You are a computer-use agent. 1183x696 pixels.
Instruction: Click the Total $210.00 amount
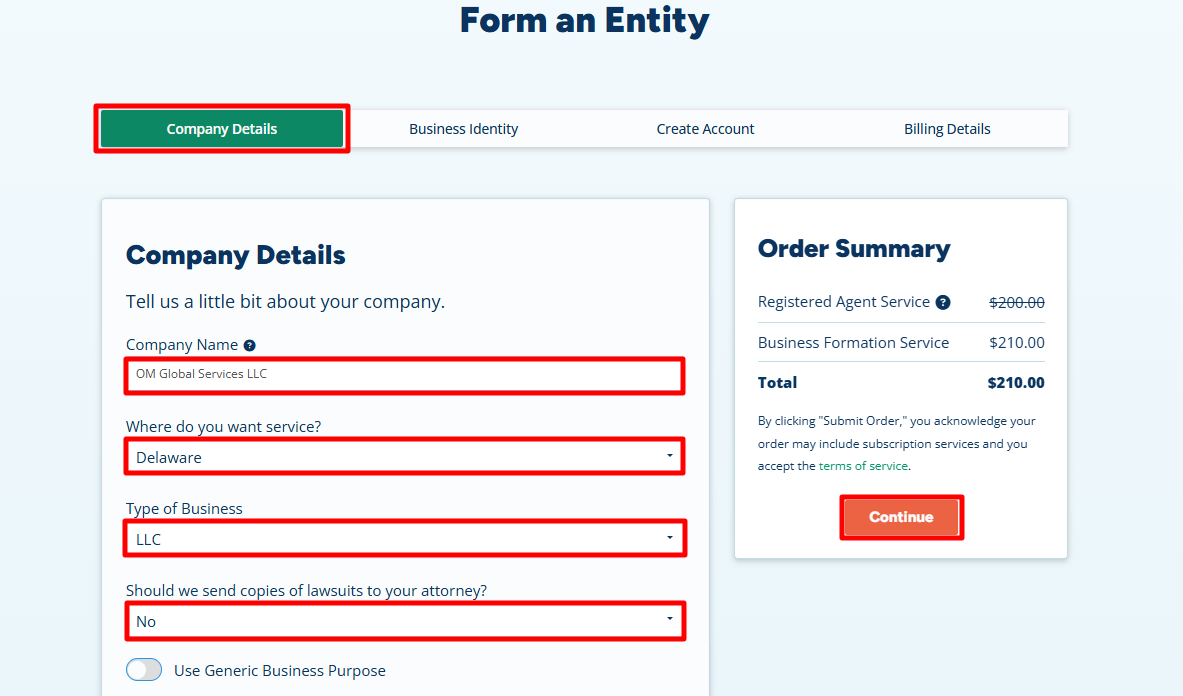[1016, 382]
